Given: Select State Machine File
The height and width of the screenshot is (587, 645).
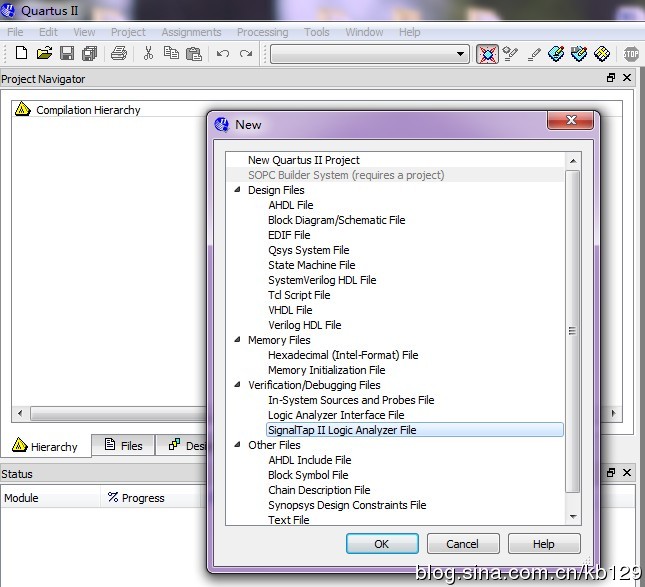Looking at the screenshot, I should (x=311, y=265).
